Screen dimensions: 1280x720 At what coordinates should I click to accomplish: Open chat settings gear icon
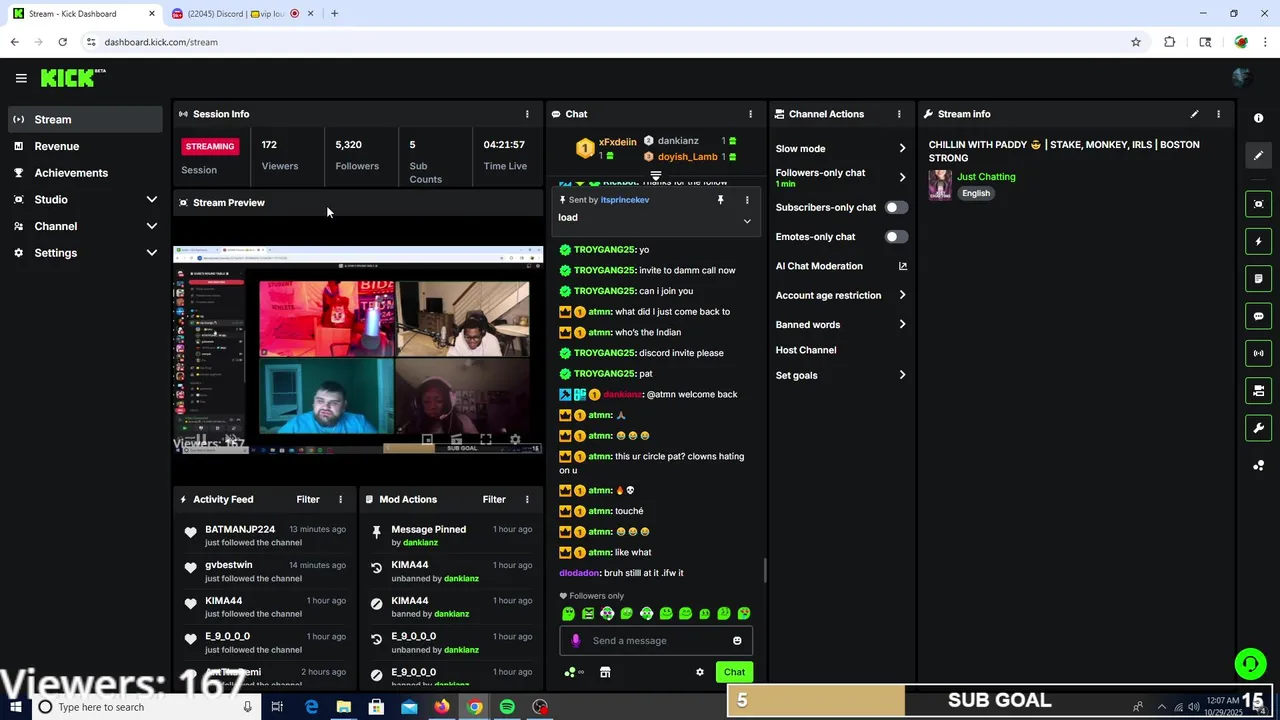700,672
